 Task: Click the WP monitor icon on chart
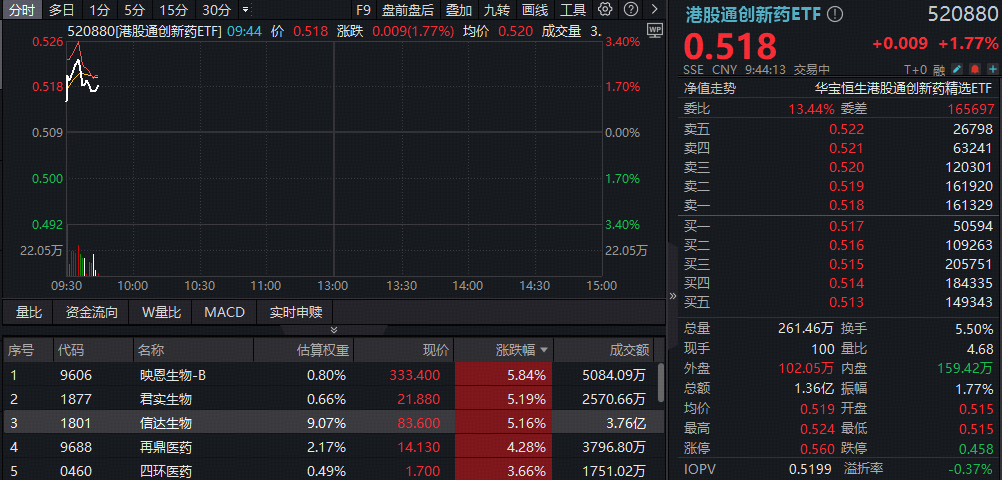coord(655,29)
